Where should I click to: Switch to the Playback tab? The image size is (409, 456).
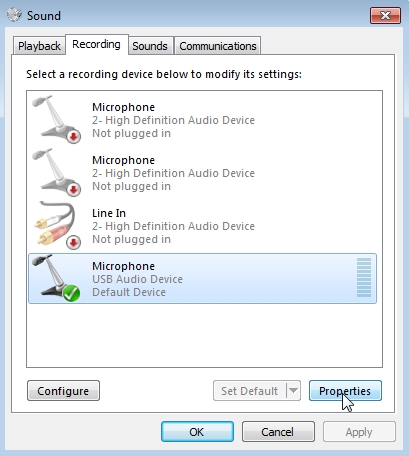click(x=39, y=46)
